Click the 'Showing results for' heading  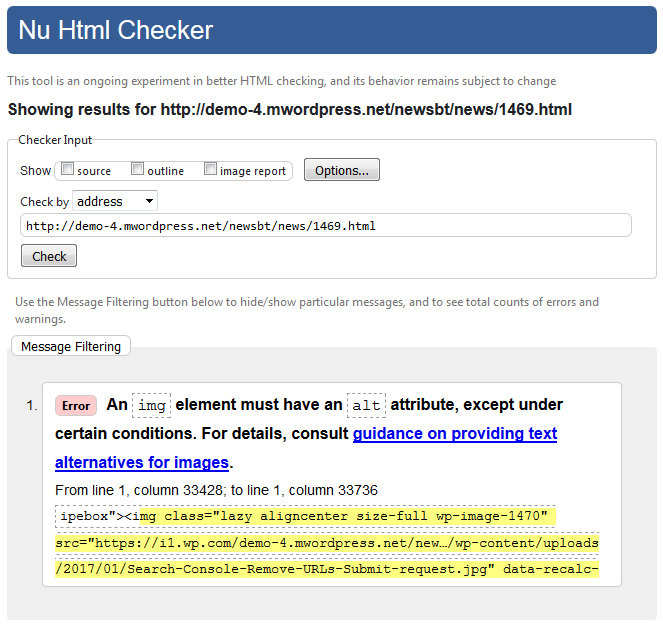click(290, 110)
